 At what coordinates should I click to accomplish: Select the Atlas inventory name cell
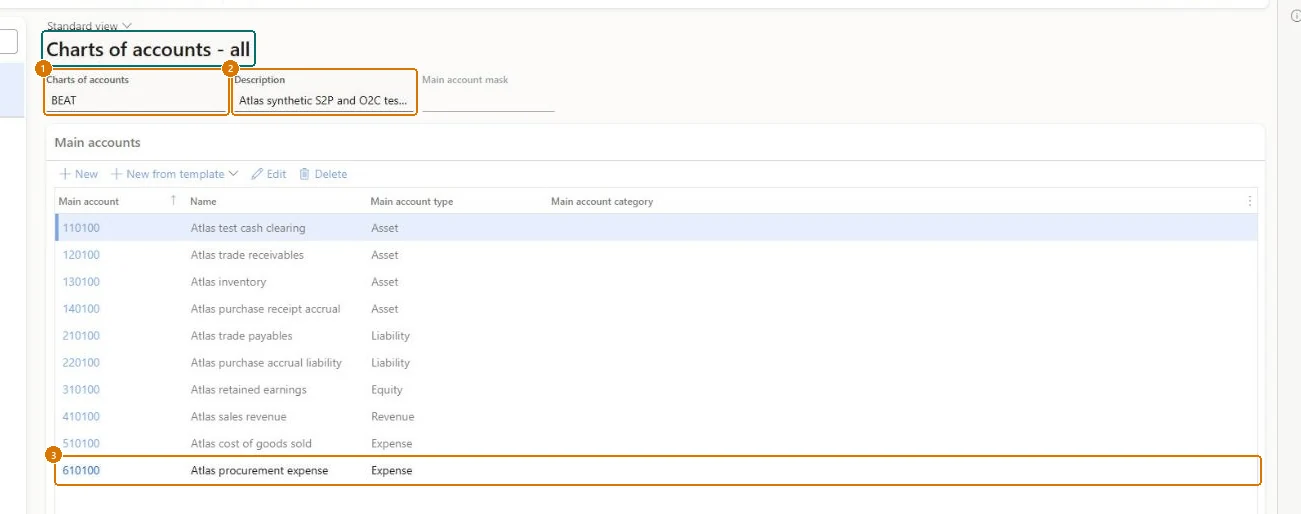228,282
